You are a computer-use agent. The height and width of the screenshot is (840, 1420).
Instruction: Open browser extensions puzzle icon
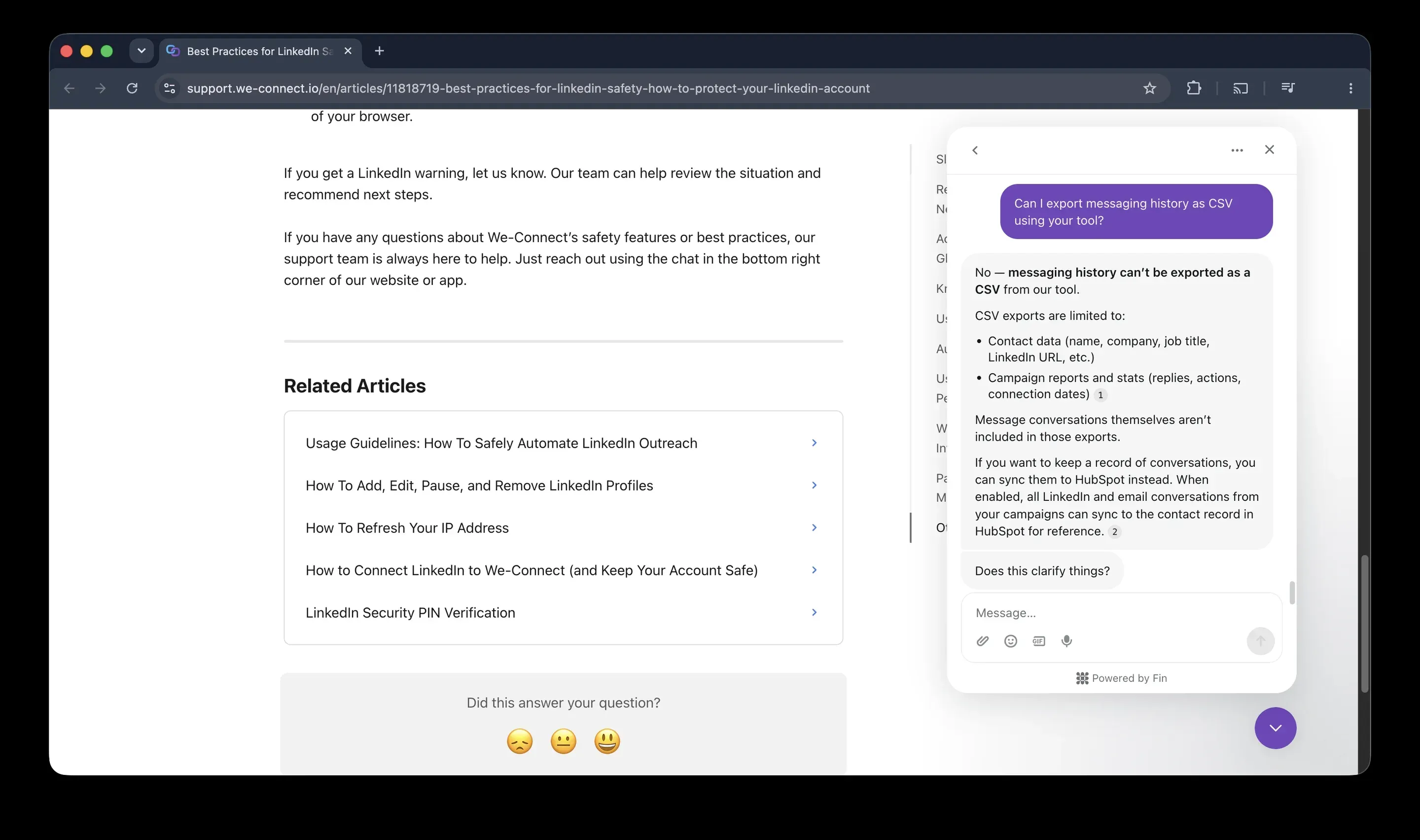tap(1194, 88)
